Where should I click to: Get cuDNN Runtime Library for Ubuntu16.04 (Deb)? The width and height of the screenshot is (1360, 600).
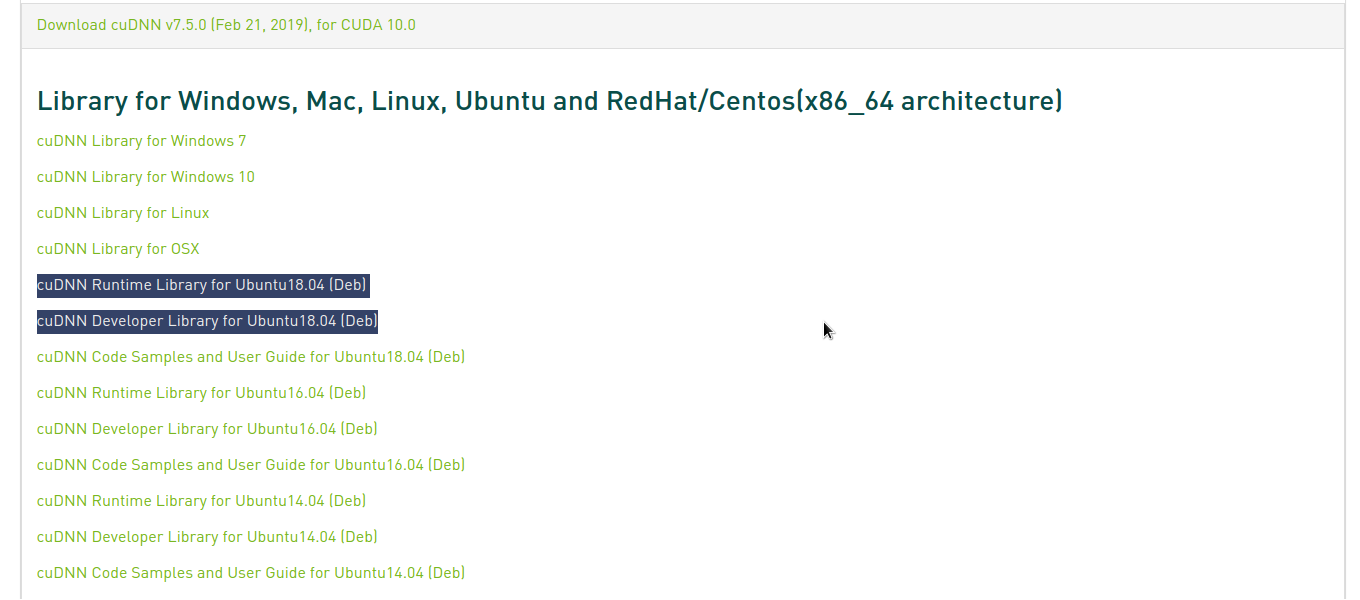coord(202,393)
